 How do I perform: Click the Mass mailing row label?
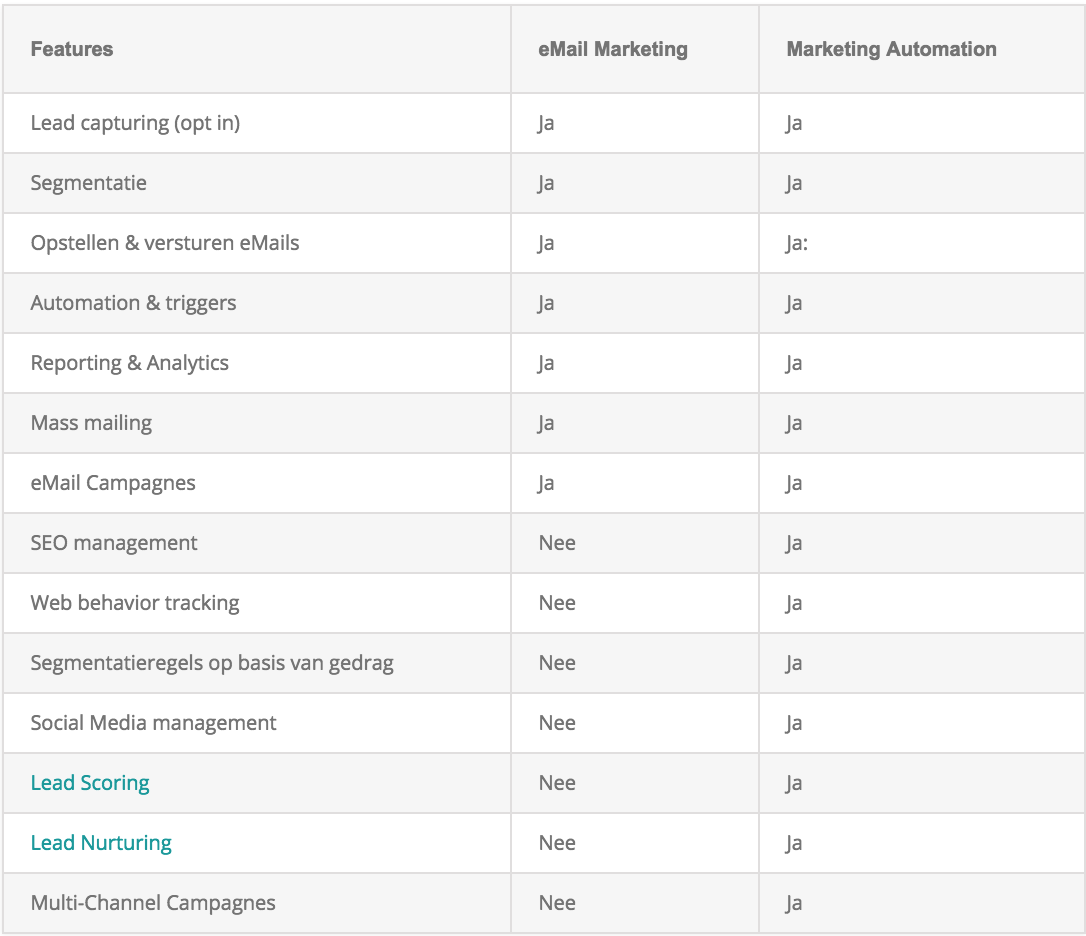(x=91, y=423)
